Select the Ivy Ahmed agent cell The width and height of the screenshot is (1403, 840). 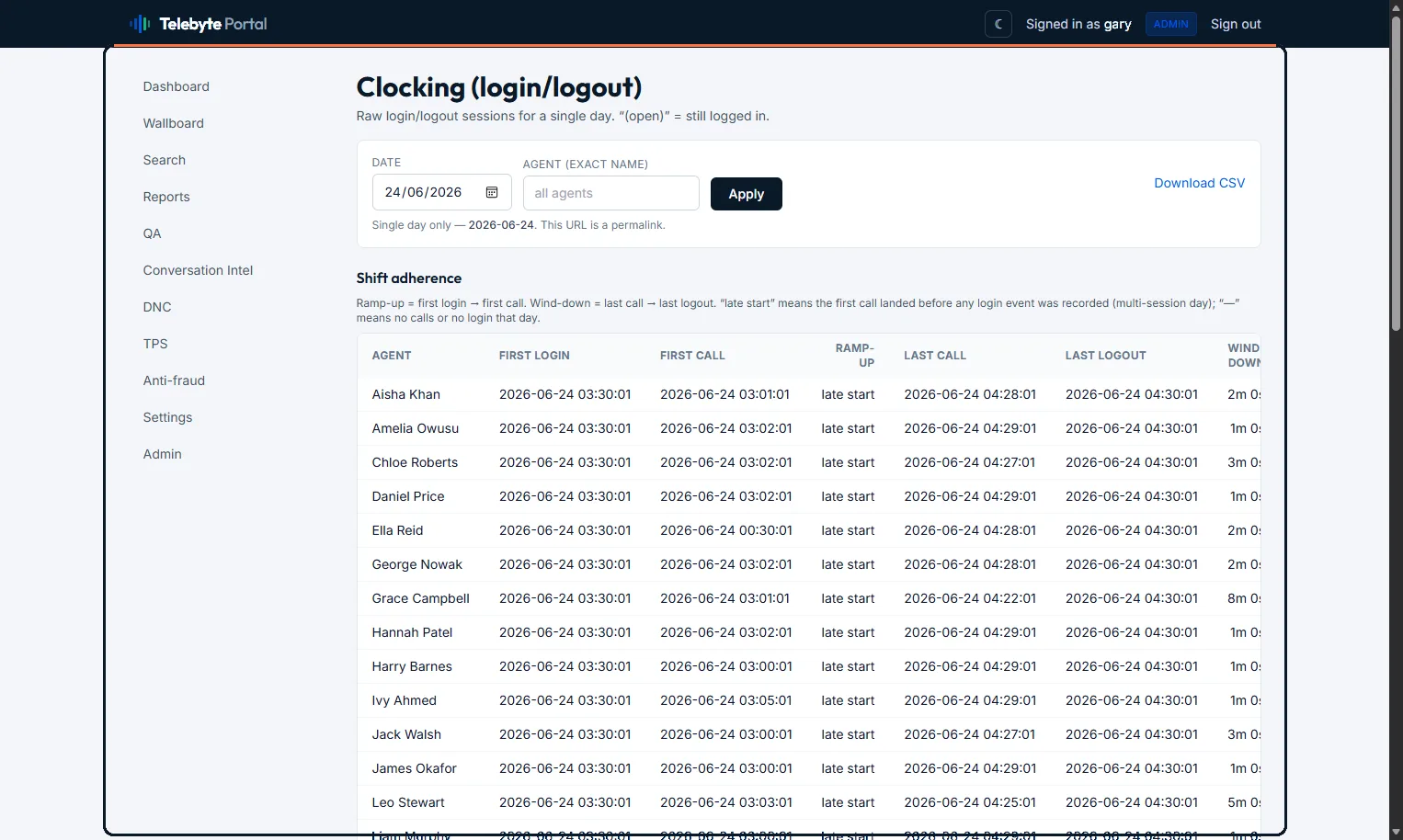tap(405, 700)
